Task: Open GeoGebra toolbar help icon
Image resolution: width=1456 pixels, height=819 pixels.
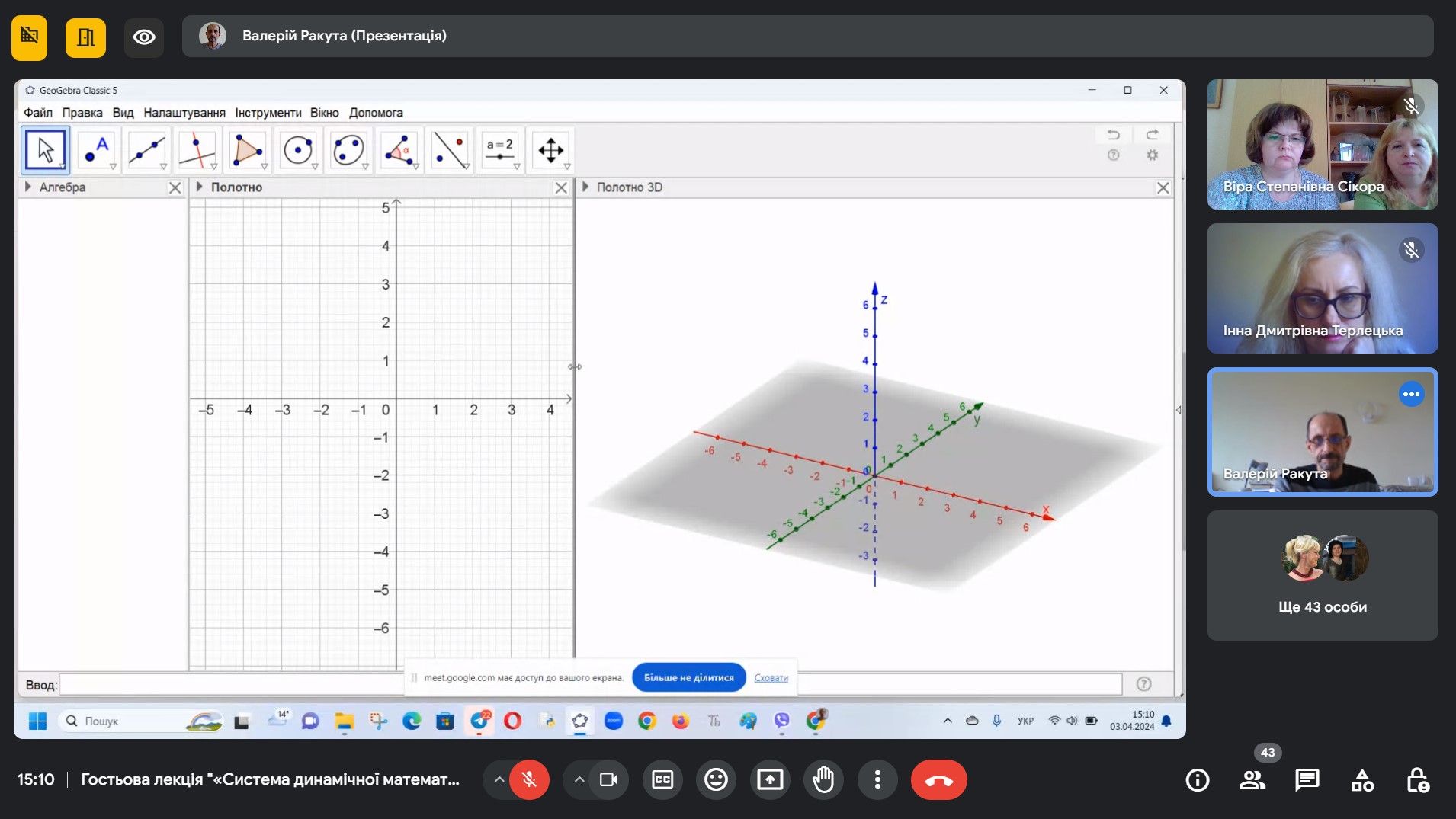Action: 1114,155
